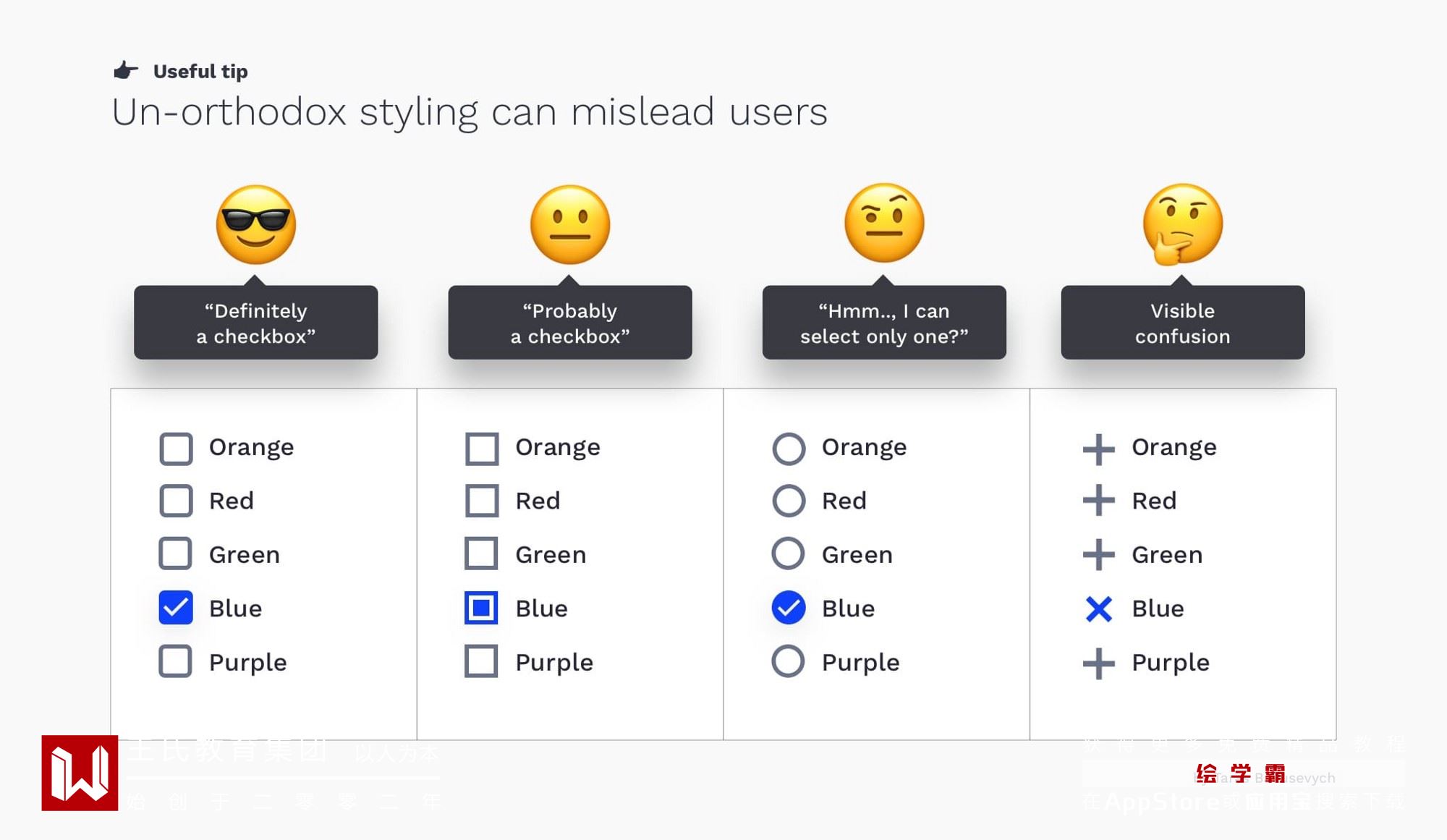The width and height of the screenshot is (1447, 840).
Task: Click the plus icon next to Orange
Action: click(x=1098, y=449)
